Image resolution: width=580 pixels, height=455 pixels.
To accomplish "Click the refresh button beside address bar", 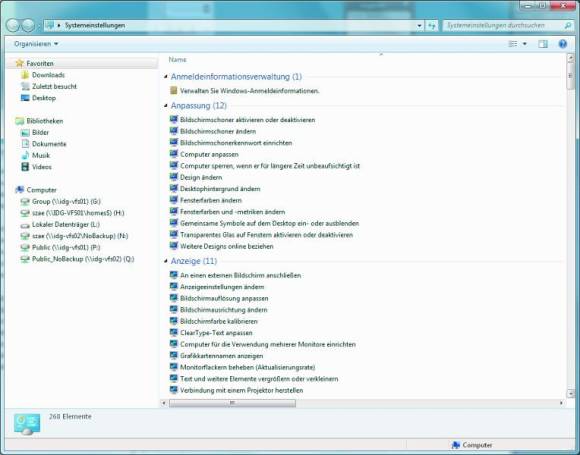I will click(x=431, y=26).
